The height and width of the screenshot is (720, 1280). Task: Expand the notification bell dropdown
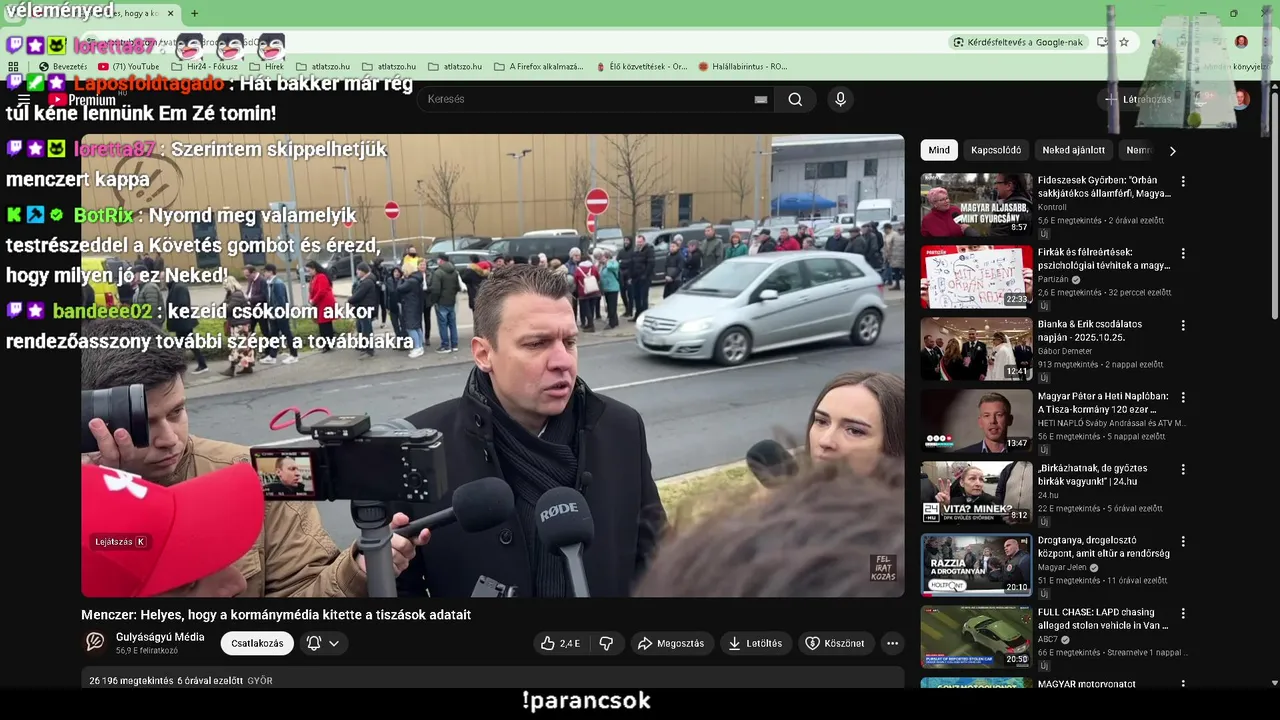[323, 643]
